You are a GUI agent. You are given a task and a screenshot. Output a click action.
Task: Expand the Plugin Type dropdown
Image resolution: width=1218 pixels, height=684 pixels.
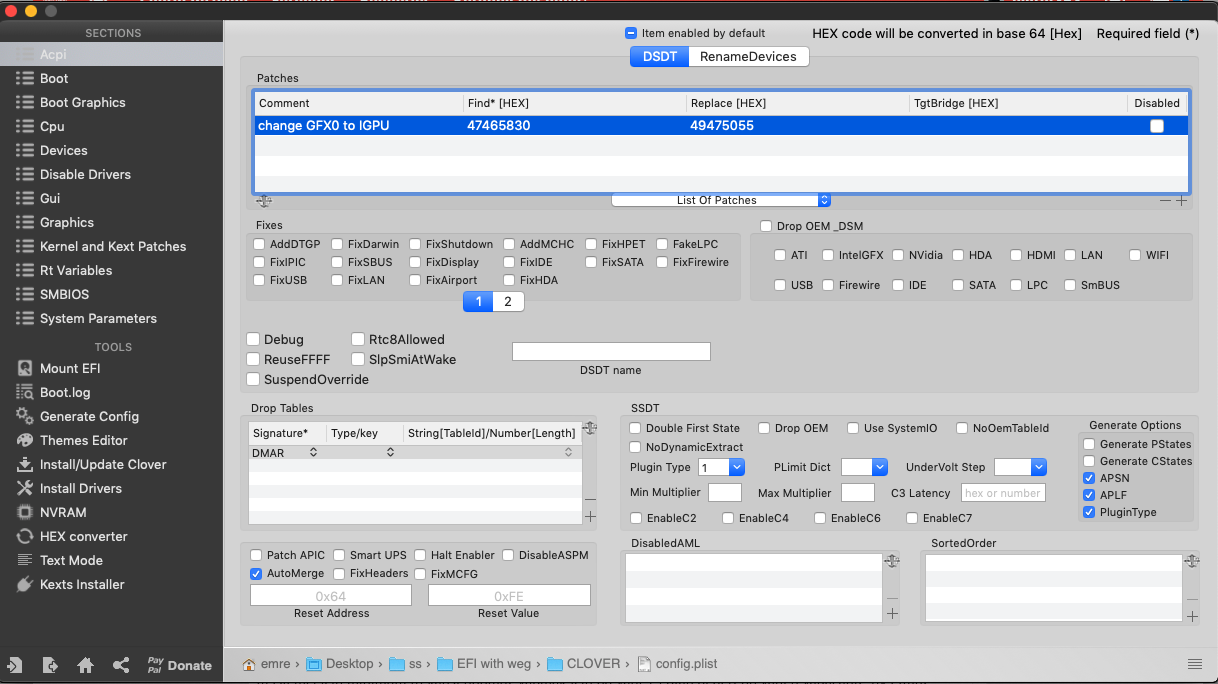[736, 467]
